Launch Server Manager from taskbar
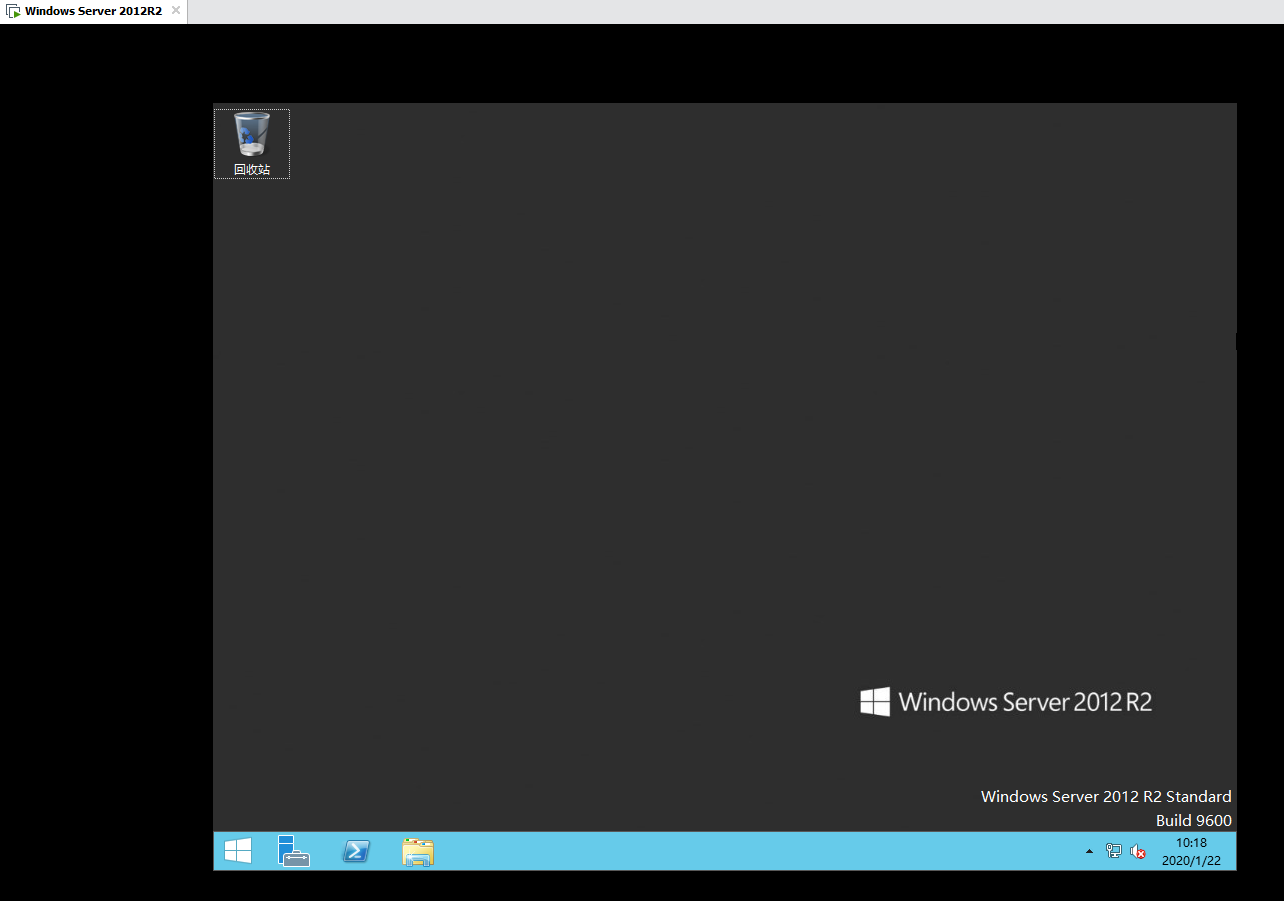Screen dimensions: 1284x901 (294, 851)
